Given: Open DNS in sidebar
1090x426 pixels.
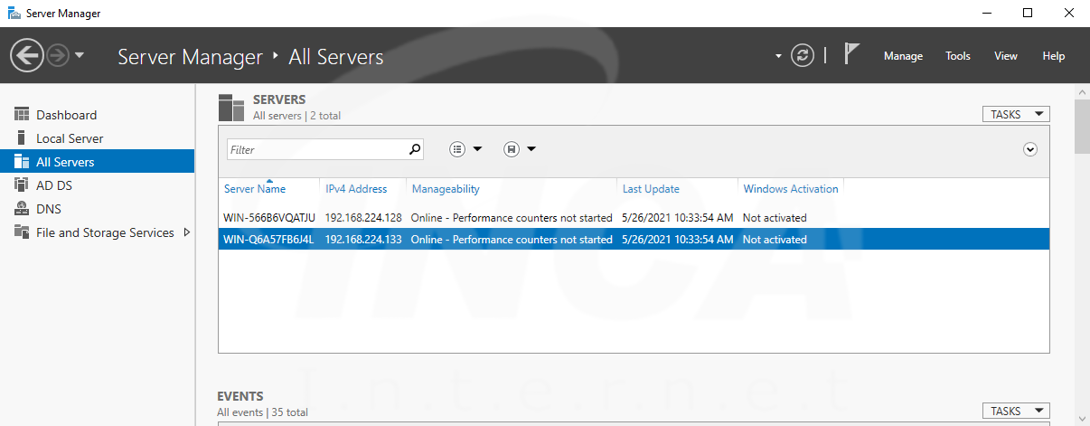Looking at the screenshot, I should coord(97,209).
